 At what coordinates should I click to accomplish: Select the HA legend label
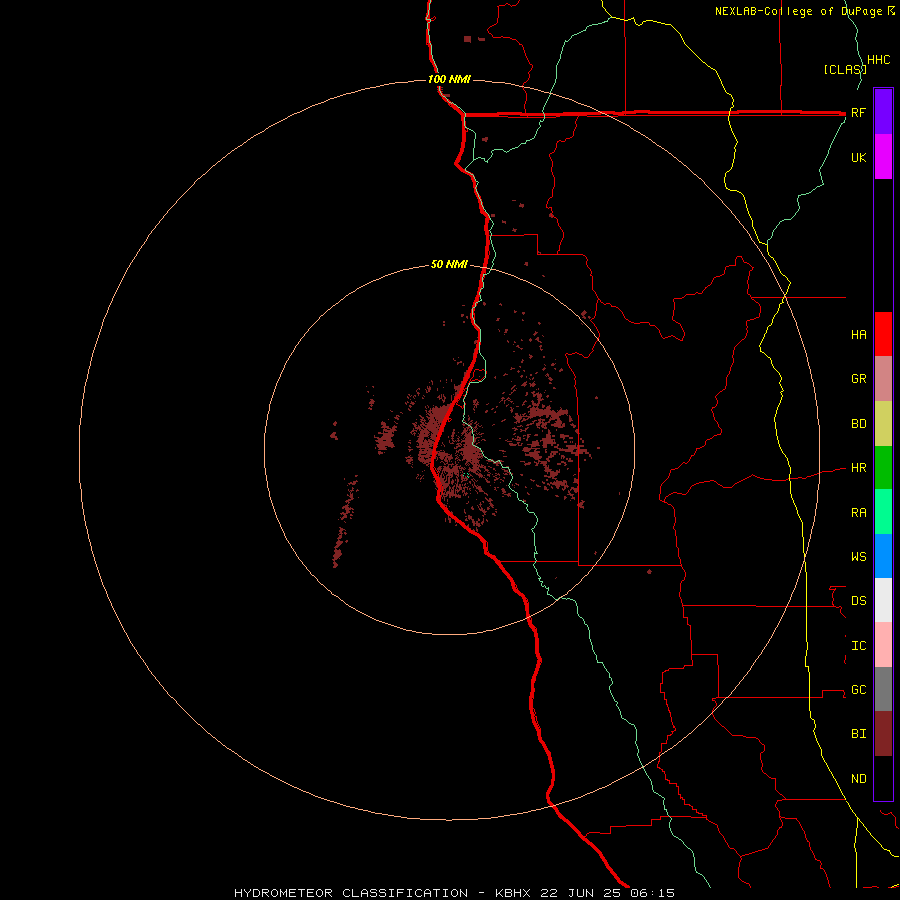[x=858, y=334]
